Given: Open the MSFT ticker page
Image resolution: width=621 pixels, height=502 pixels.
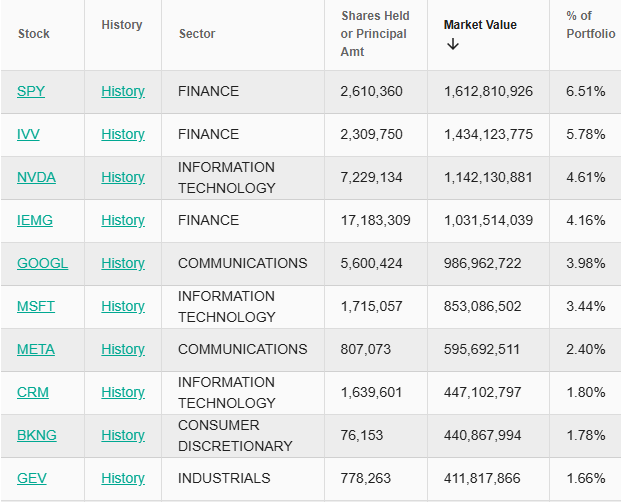Looking at the screenshot, I should click(x=36, y=306).
